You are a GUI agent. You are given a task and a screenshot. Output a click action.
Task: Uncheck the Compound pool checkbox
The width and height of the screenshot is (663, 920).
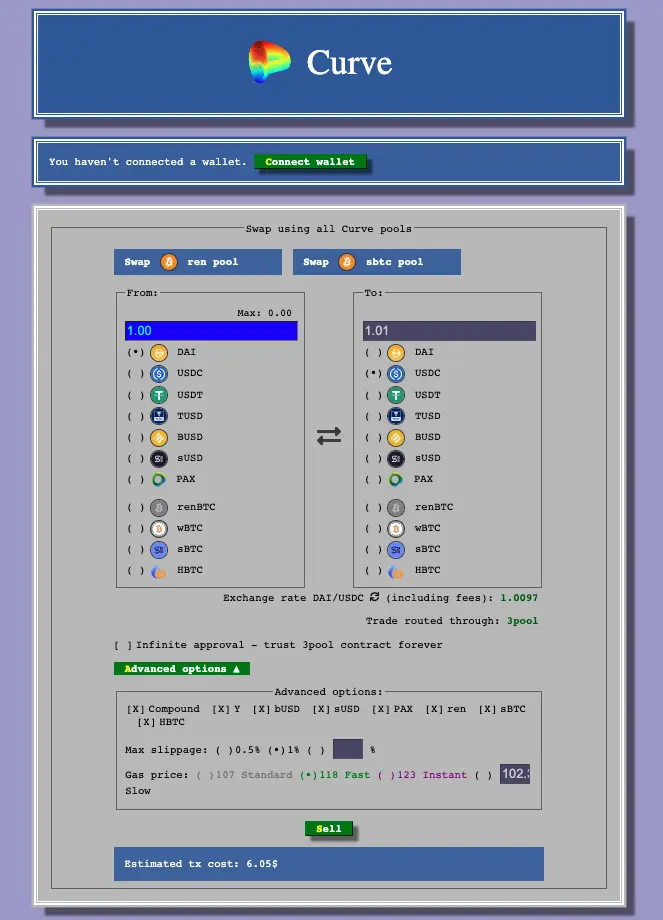click(x=136, y=709)
